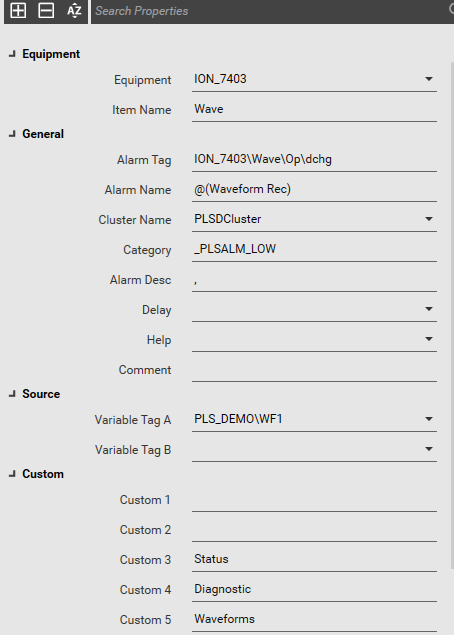
Task: Click the search magnifier icon
Action: pos(451,10)
